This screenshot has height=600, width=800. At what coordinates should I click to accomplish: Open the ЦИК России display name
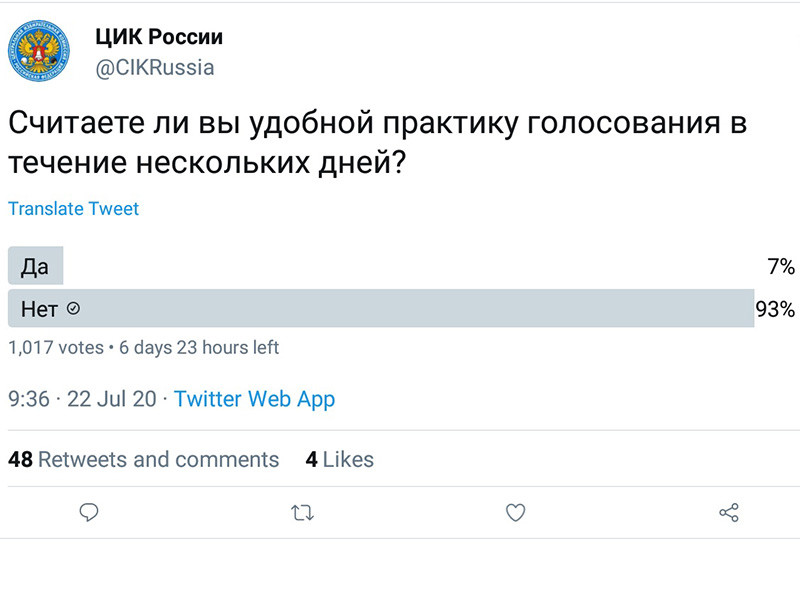click(x=159, y=37)
